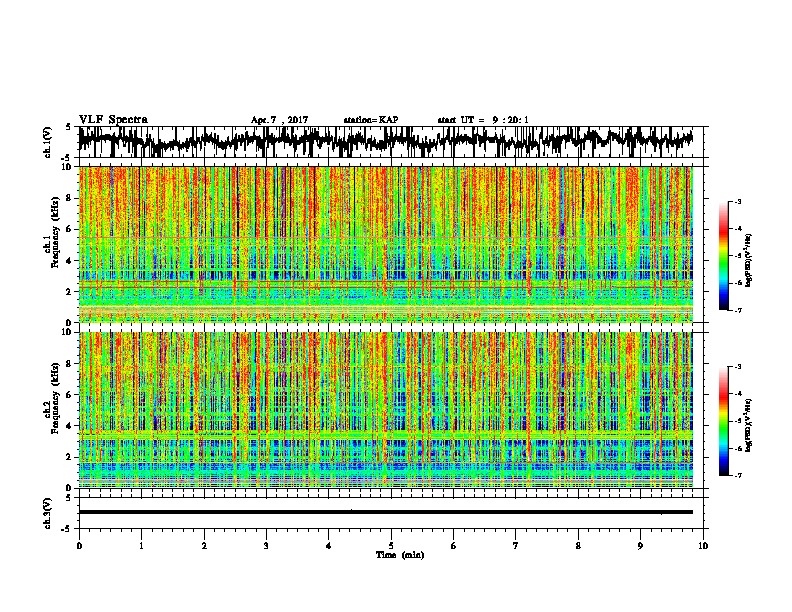Viewport: 792px width, 612px height.
Task: Click time axis tick label "6"
Action: tap(454, 546)
